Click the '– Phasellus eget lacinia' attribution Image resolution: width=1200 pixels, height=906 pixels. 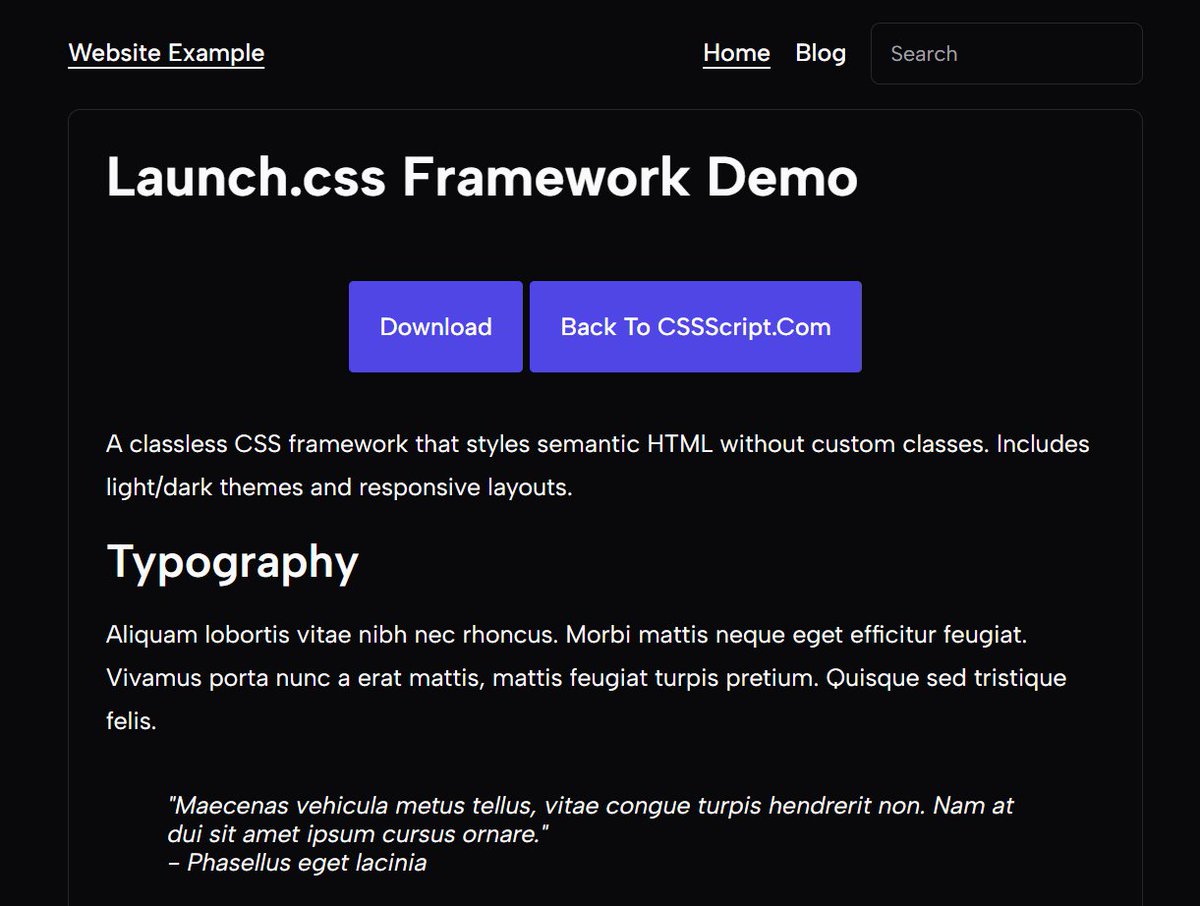[x=297, y=862]
